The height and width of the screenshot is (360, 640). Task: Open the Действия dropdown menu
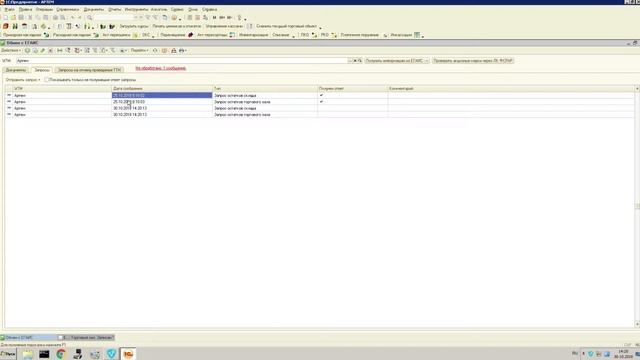(11, 51)
